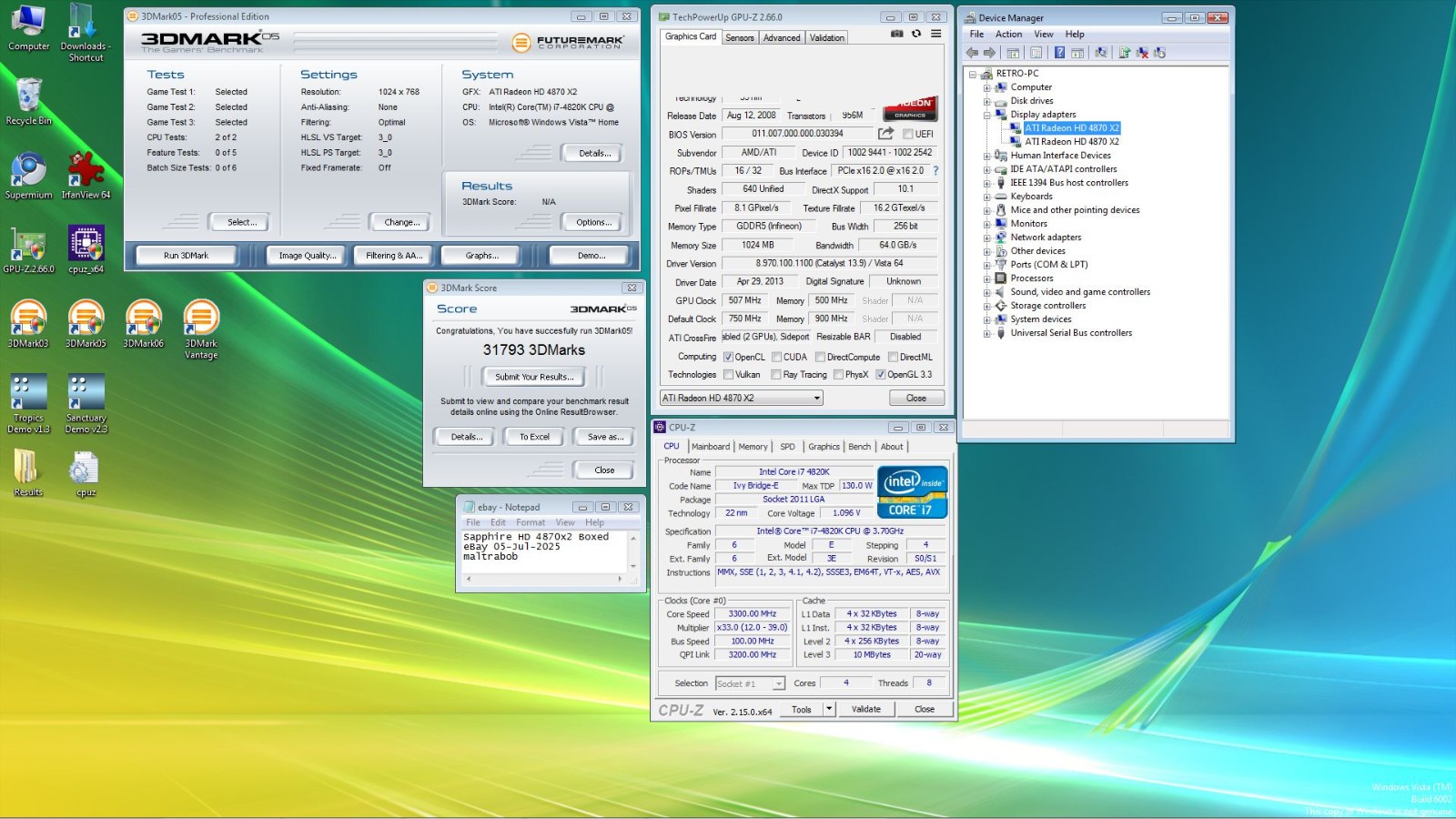Select the Results folder icon
Viewport: 1456px width, 819px height.
coord(29,473)
